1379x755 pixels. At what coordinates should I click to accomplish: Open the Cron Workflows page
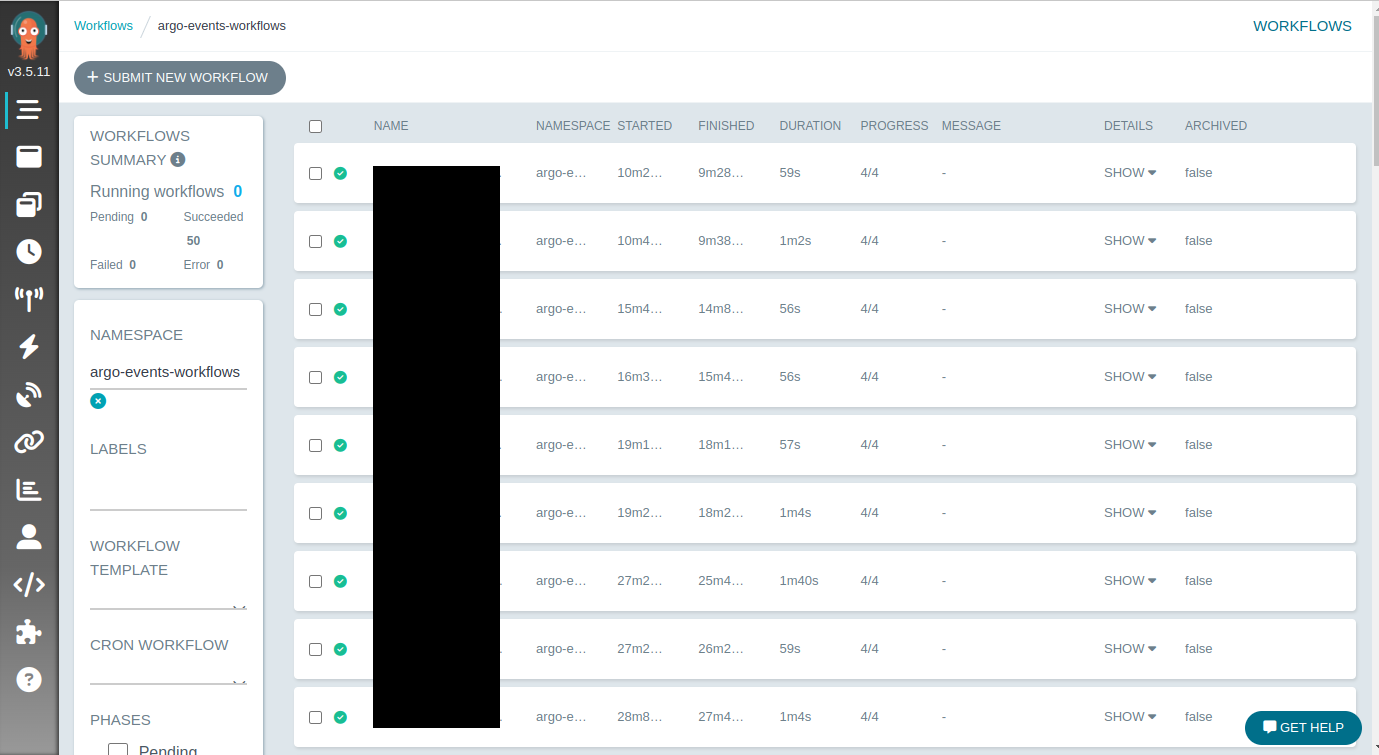tap(29, 252)
